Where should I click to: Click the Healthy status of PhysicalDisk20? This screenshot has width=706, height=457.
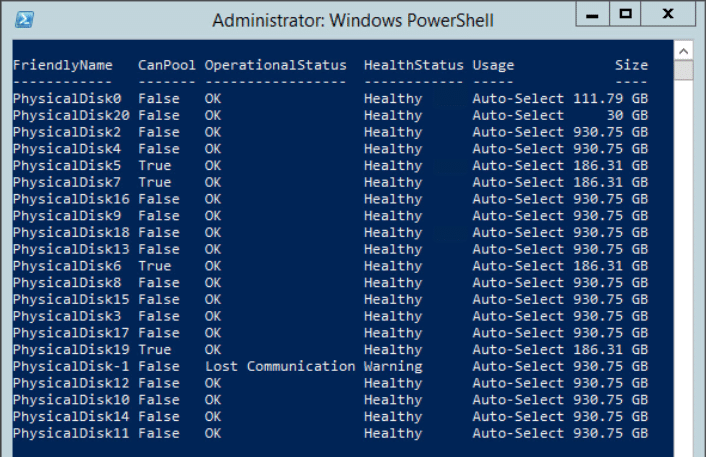point(393,116)
